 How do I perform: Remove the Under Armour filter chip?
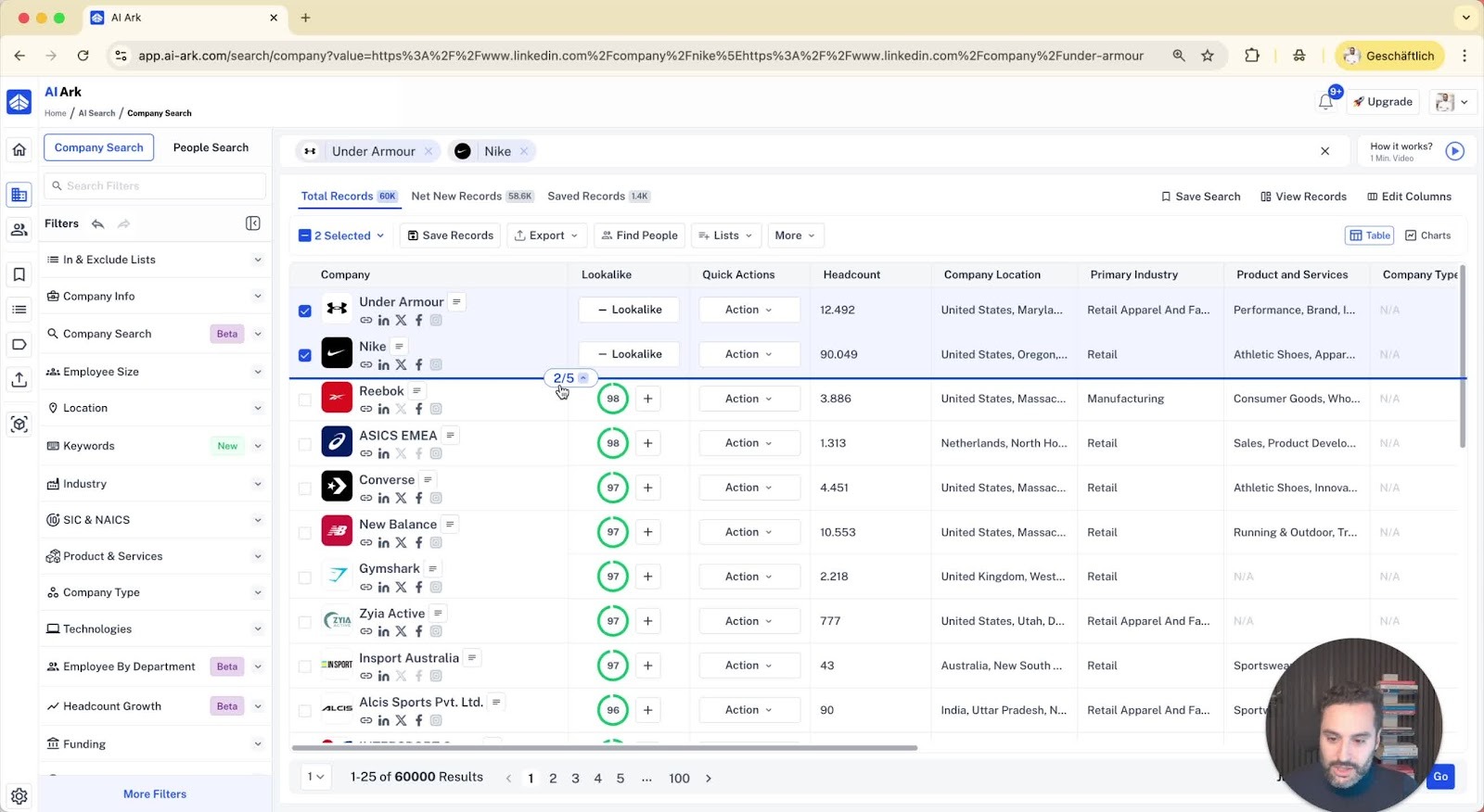429,151
